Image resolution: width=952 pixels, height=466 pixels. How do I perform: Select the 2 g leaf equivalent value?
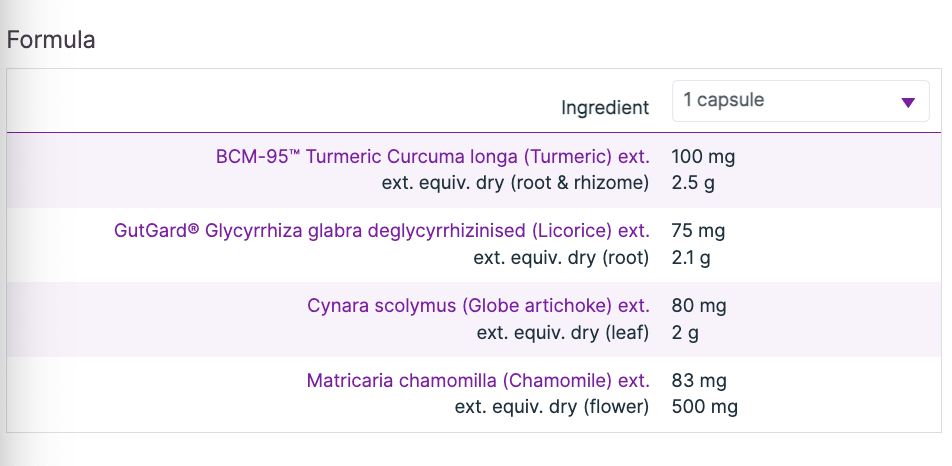point(685,332)
